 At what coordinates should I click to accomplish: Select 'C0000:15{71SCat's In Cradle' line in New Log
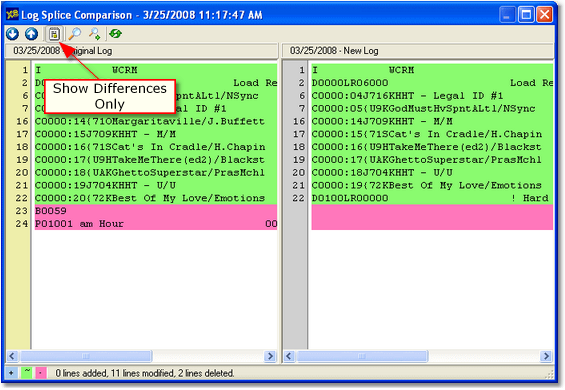(432, 134)
